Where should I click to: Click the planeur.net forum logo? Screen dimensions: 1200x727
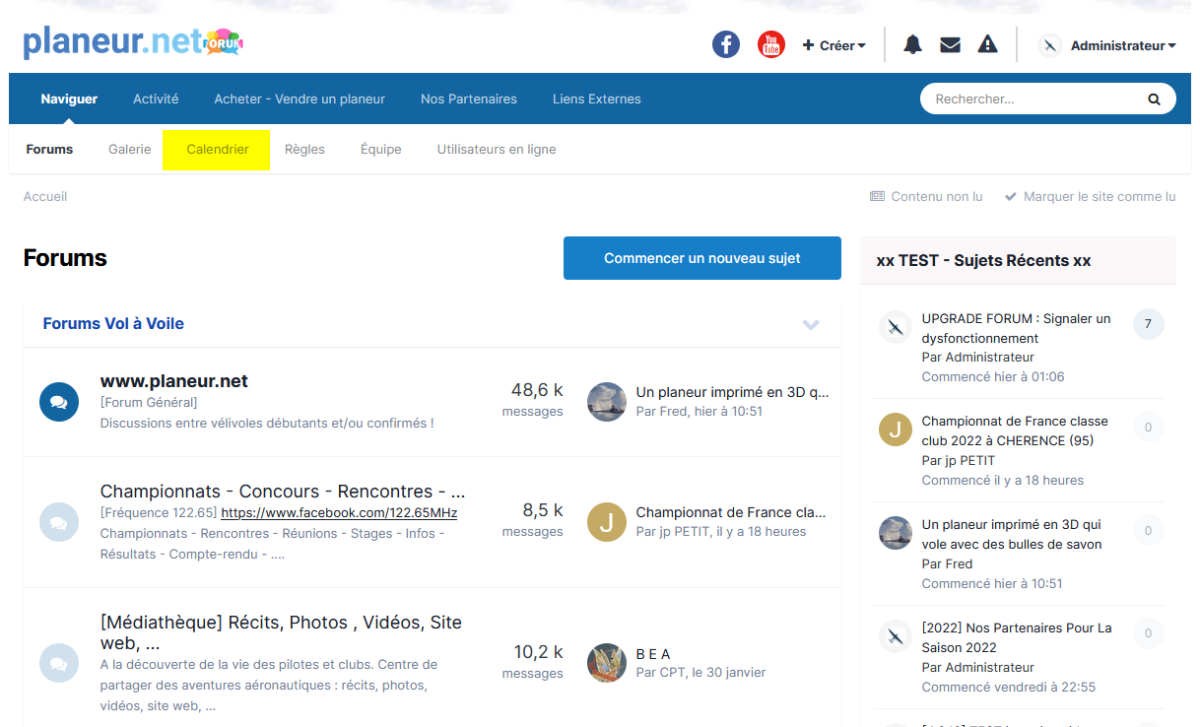(133, 42)
